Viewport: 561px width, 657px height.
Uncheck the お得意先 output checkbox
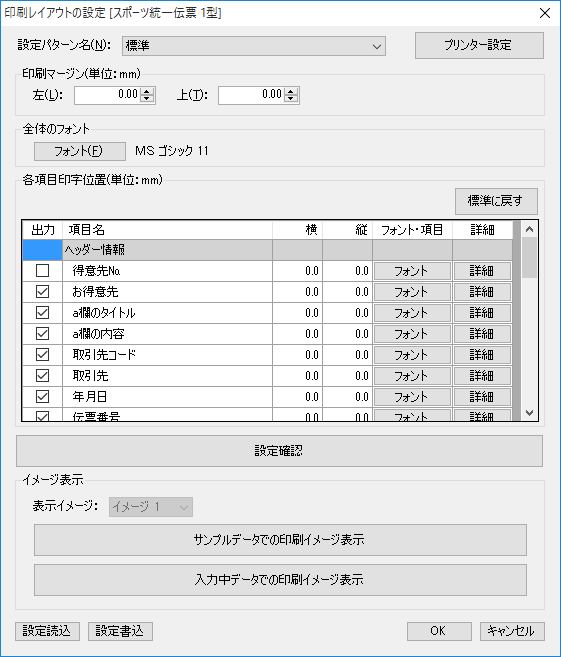[42, 292]
